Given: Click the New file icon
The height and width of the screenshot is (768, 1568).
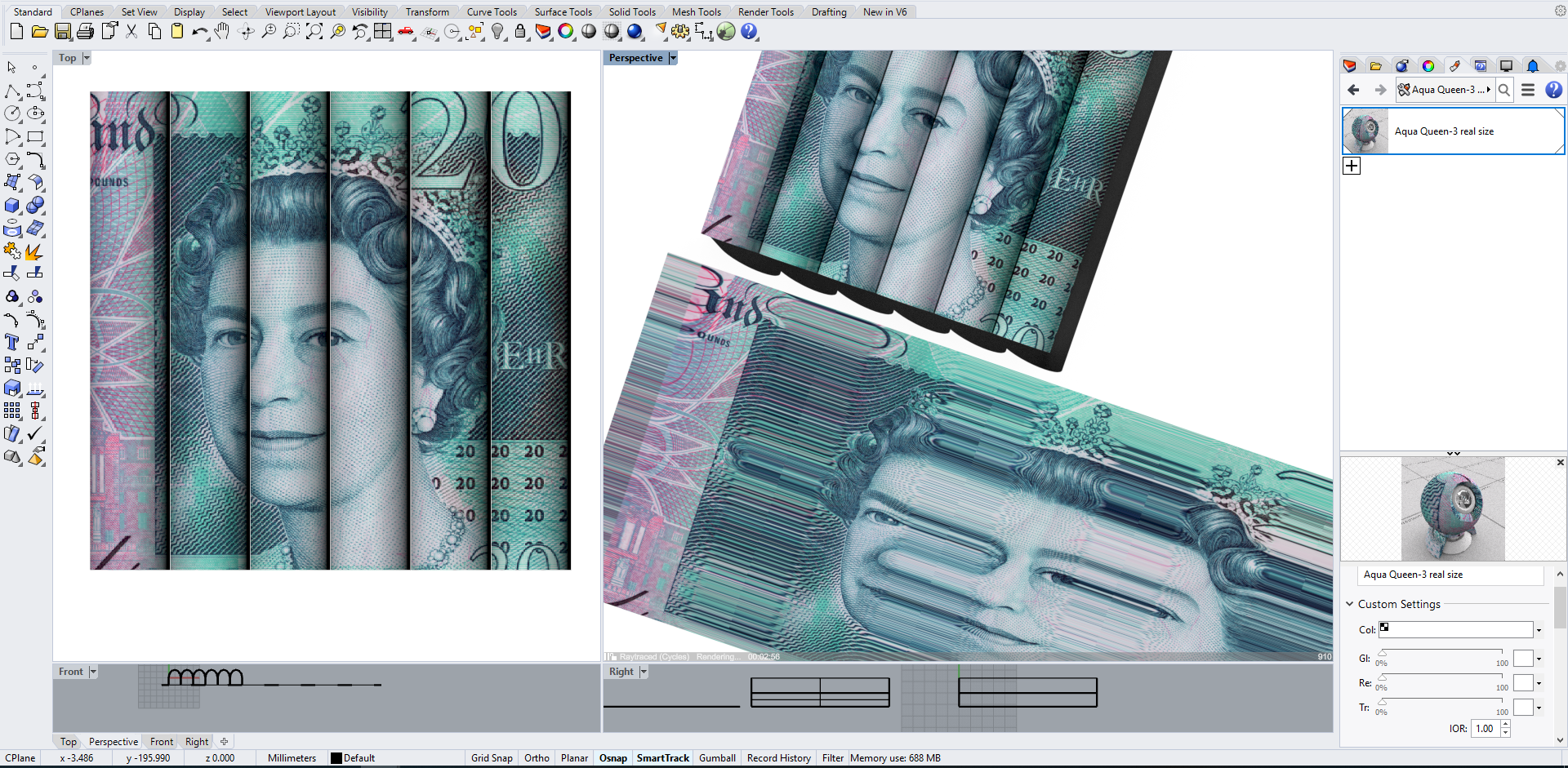Looking at the screenshot, I should 16,32.
